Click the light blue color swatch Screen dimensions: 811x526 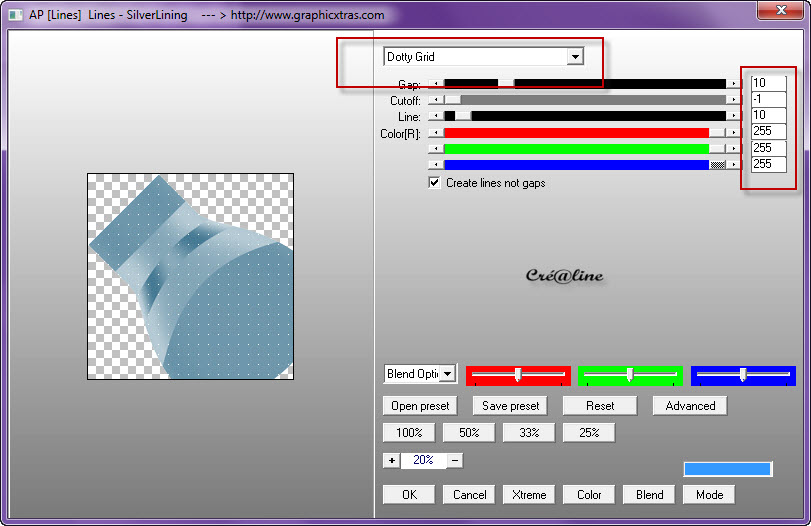point(728,469)
